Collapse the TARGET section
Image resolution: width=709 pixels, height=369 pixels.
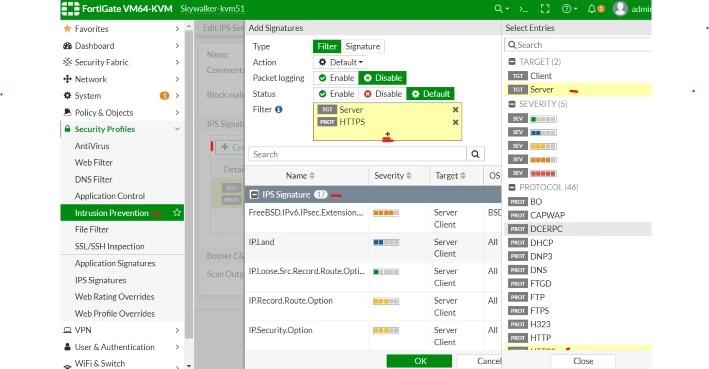(x=512, y=62)
